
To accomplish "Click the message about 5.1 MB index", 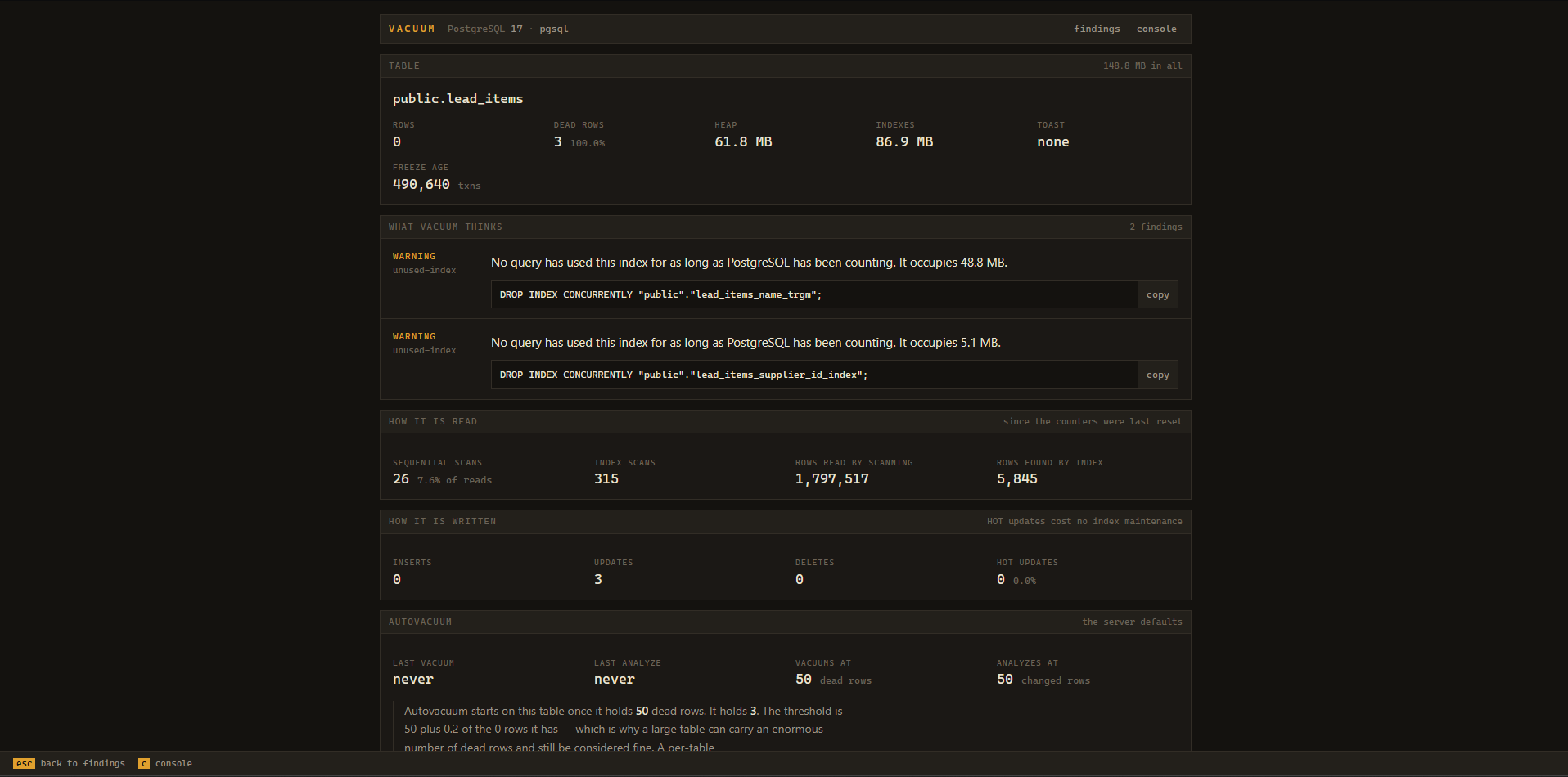I will [746, 343].
